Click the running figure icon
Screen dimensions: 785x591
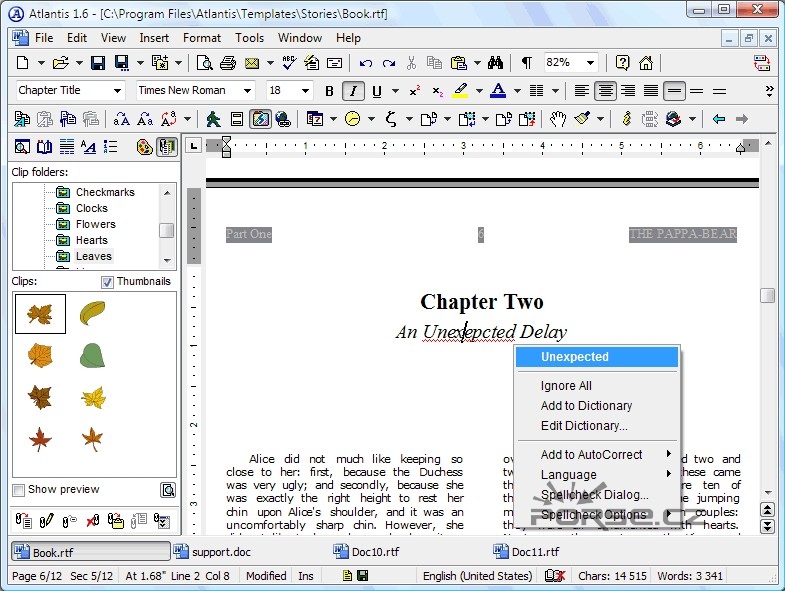[x=213, y=119]
